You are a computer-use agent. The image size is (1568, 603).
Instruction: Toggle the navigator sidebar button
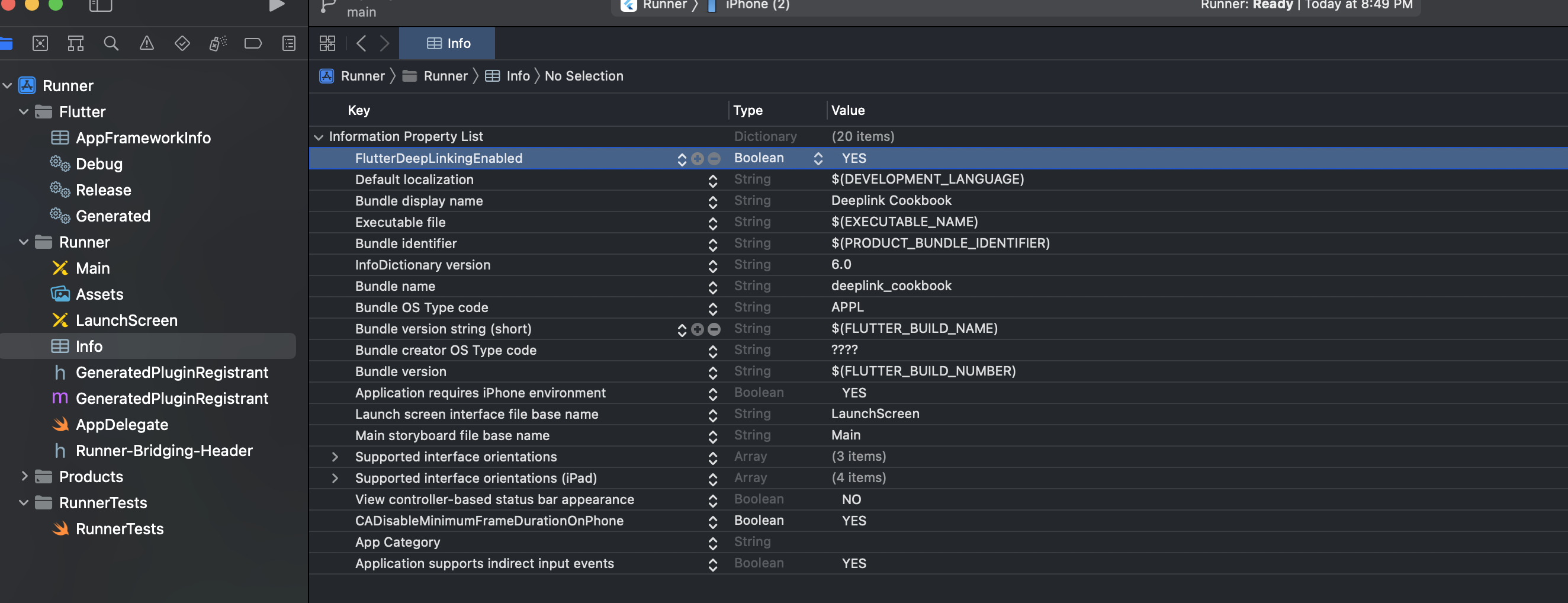click(x=101, y=5)
